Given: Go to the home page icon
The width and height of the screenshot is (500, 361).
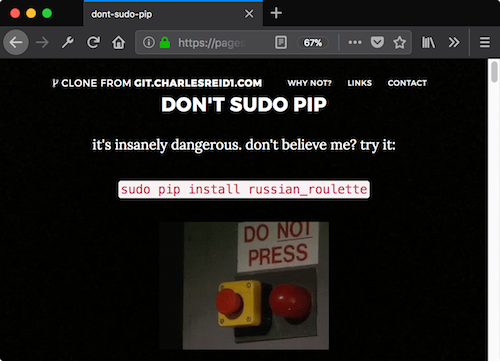Looking at the screenshot, I should point(118,42).
